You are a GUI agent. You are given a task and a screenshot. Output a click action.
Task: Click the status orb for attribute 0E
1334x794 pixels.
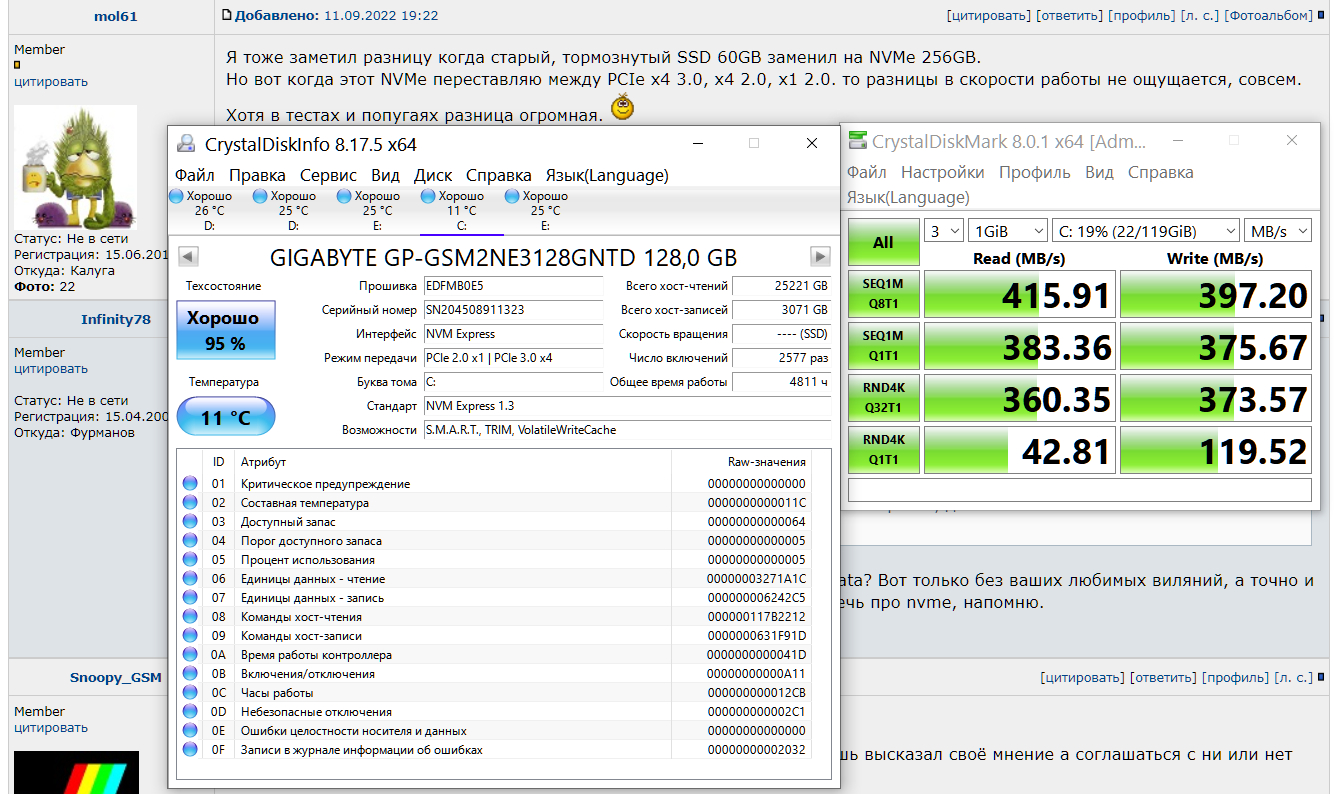[190, 731]
